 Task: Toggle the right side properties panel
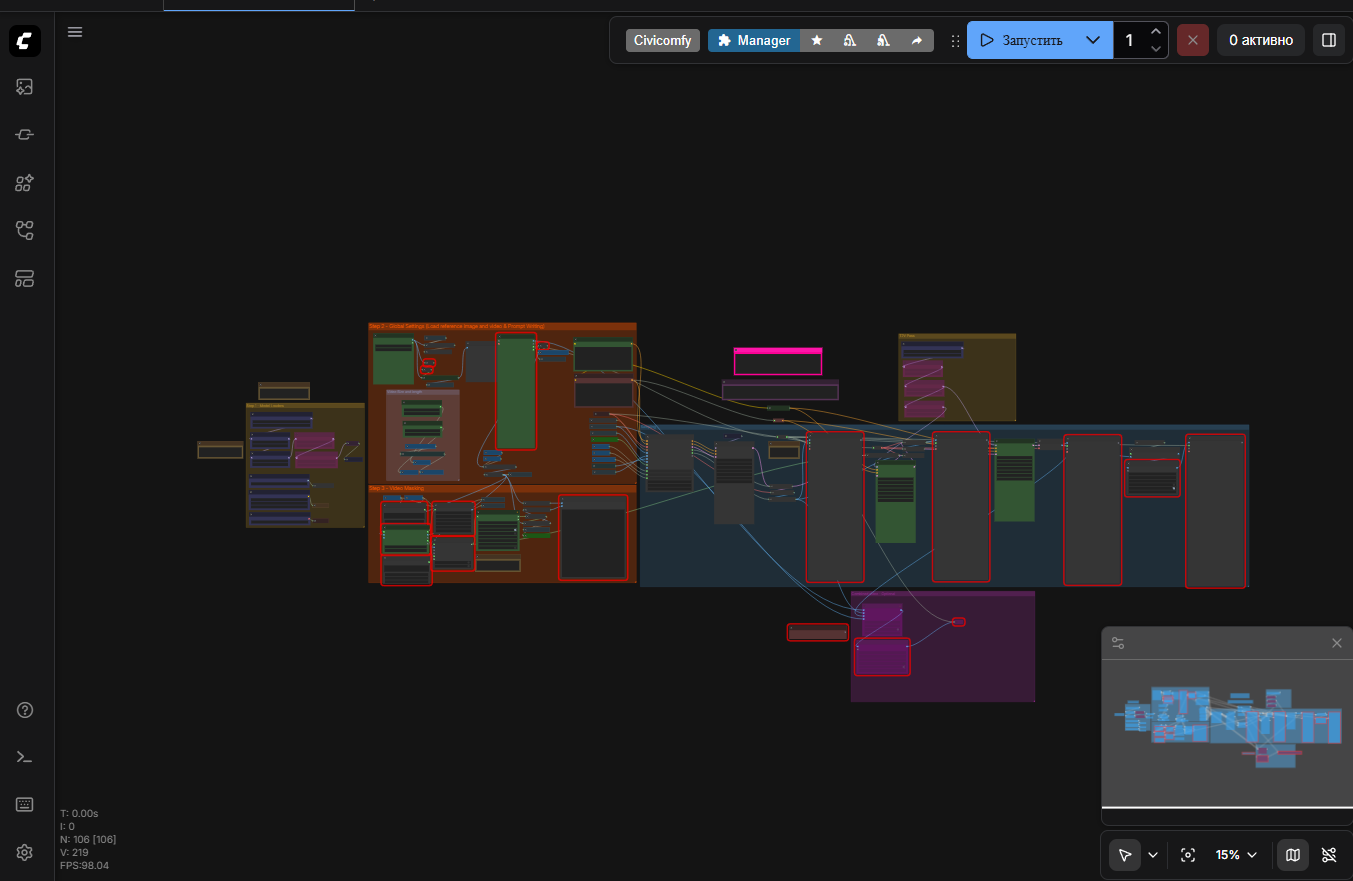pyautogui.click(x=1329, y=40)
